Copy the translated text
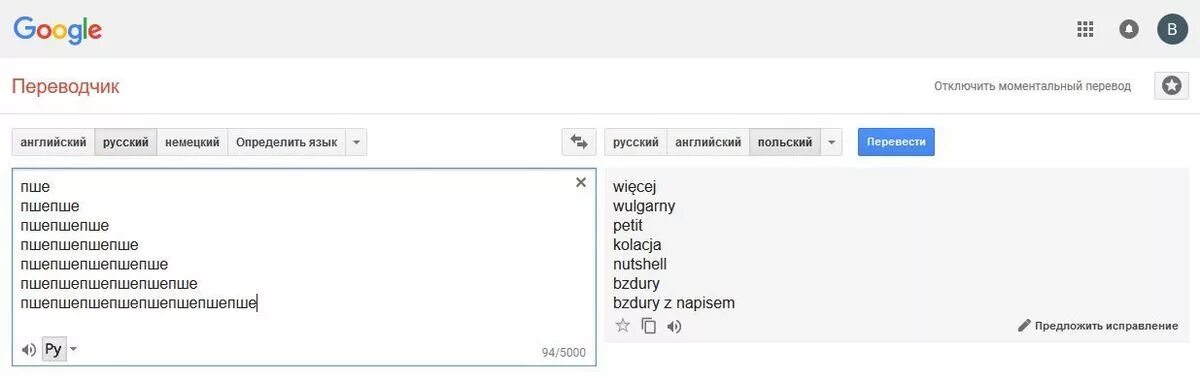 [x=648, y=325]
